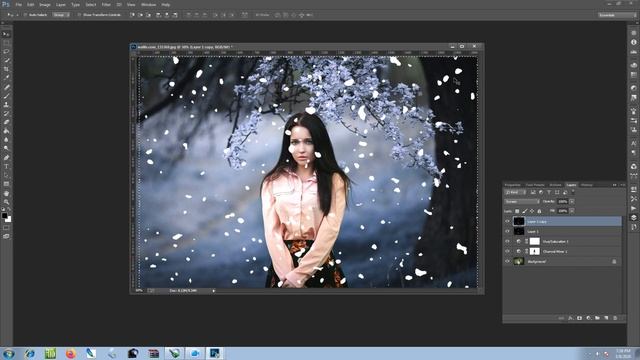Open Auto-Select Group dropdown
640x360 pixels.
pos(61,15)
